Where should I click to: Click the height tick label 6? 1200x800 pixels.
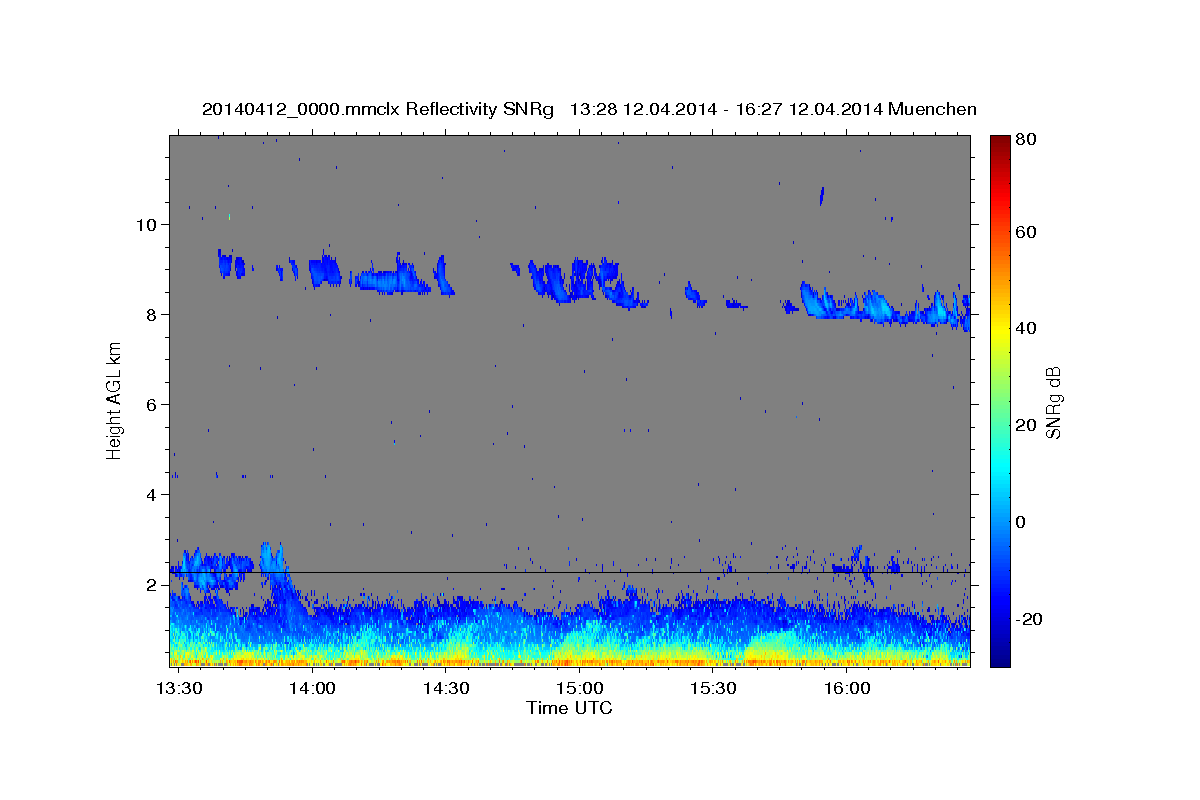[151, 404]
